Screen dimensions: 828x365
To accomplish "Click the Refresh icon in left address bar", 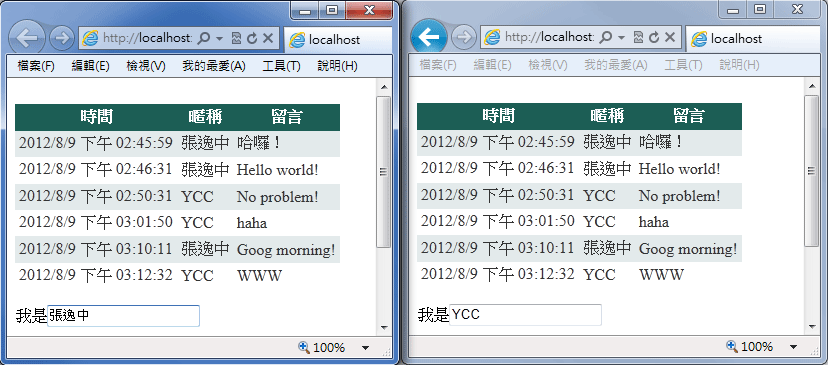I will (252, 38).
